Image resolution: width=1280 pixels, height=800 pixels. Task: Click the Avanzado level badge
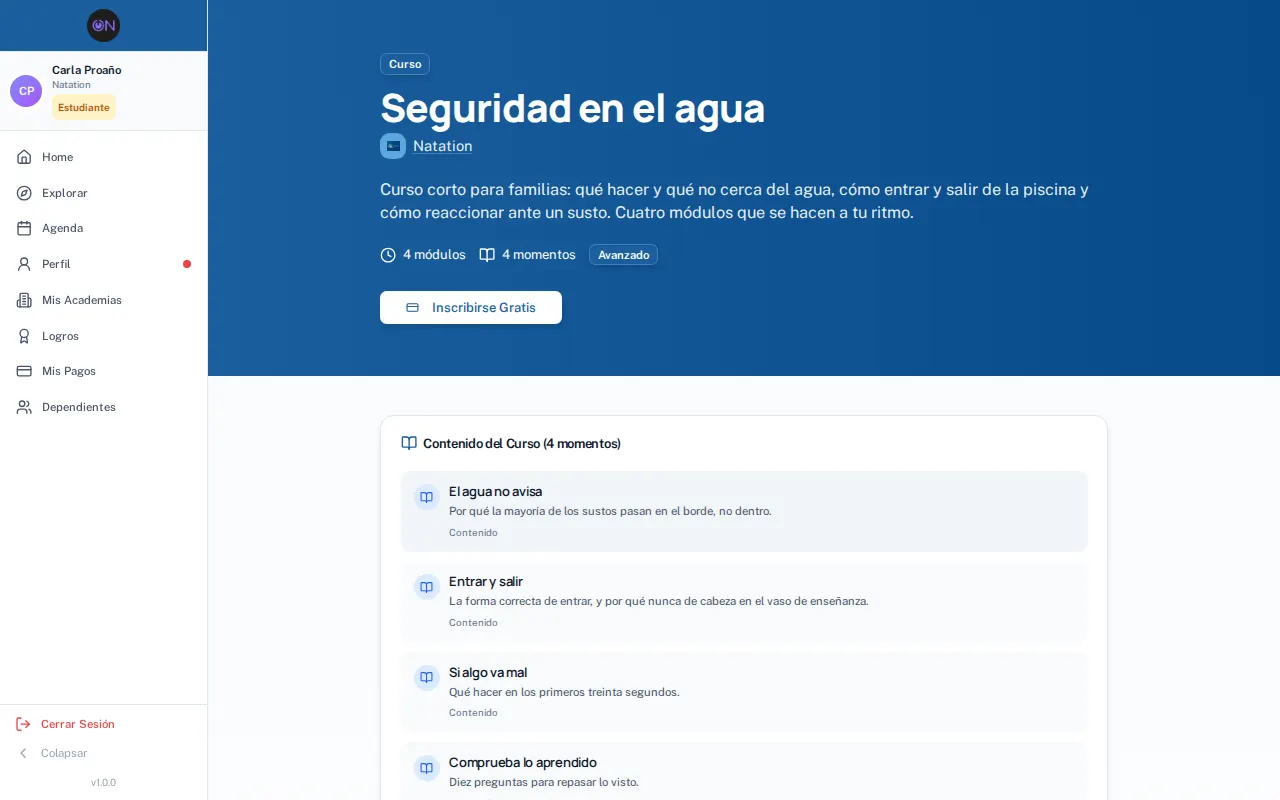(x=623, y=255)
